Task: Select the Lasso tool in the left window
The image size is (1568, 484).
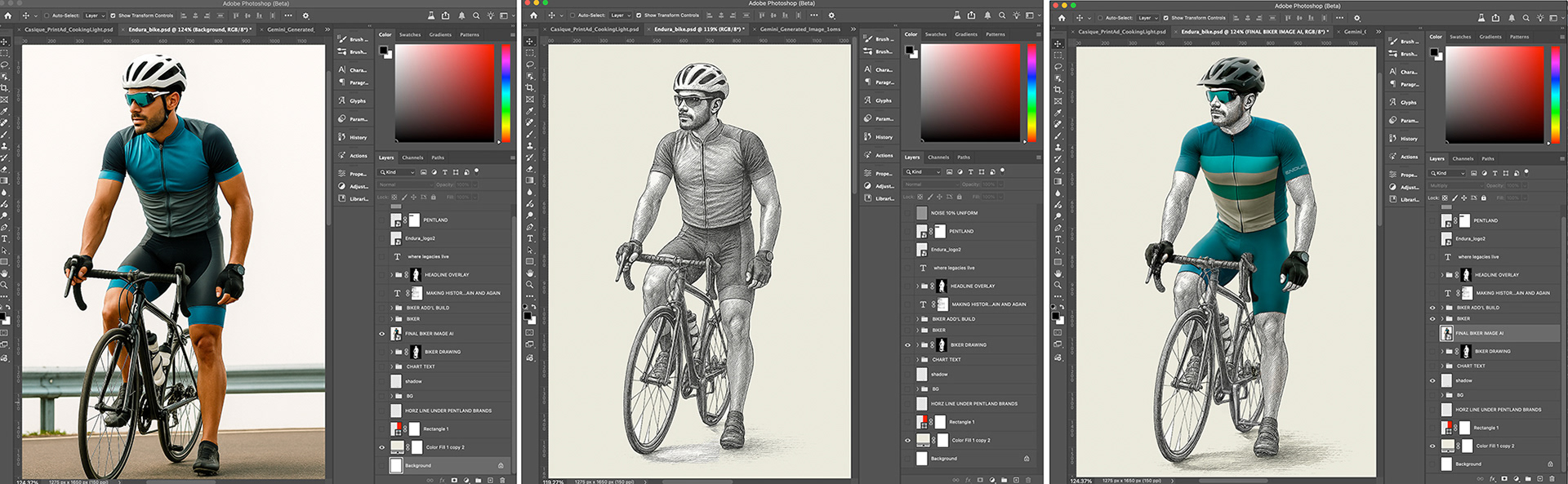Action: click(4, 64)
